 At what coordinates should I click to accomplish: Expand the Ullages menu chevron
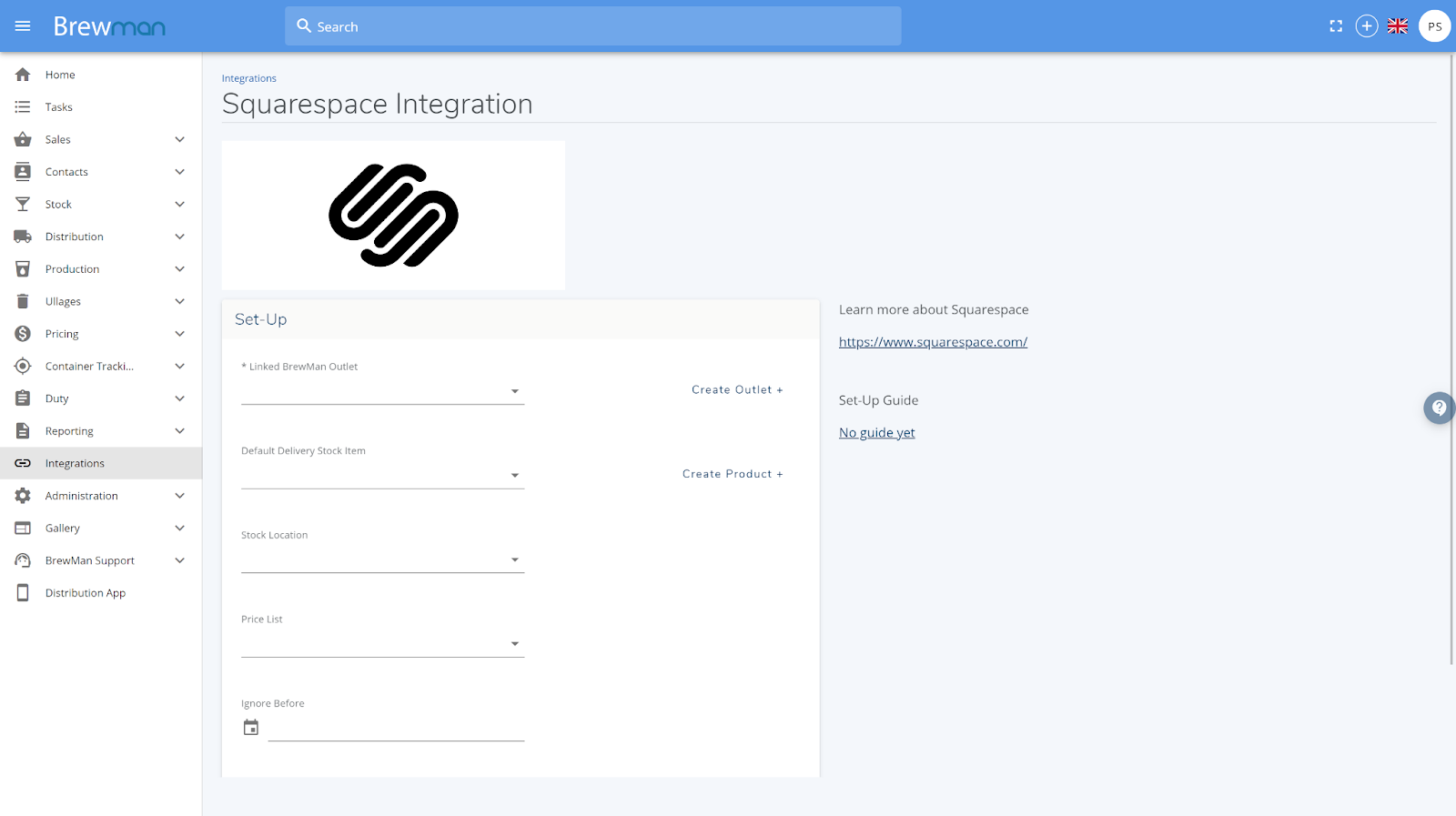[x=179, y=301]
